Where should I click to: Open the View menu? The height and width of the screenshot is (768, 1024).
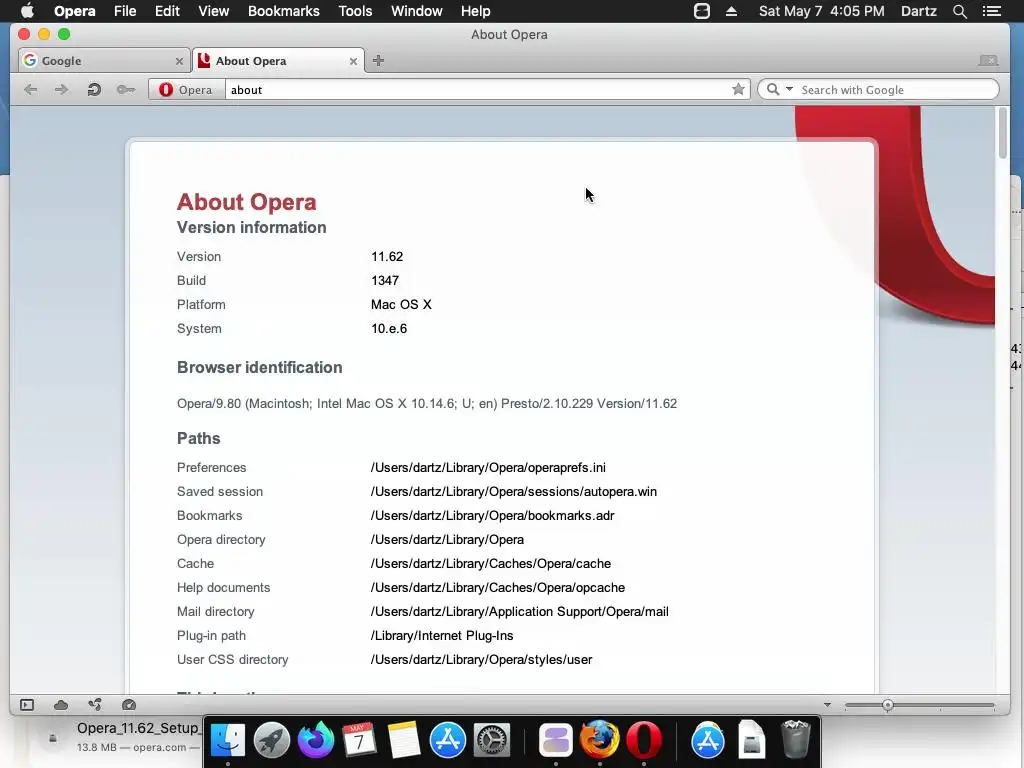[214, 11]
